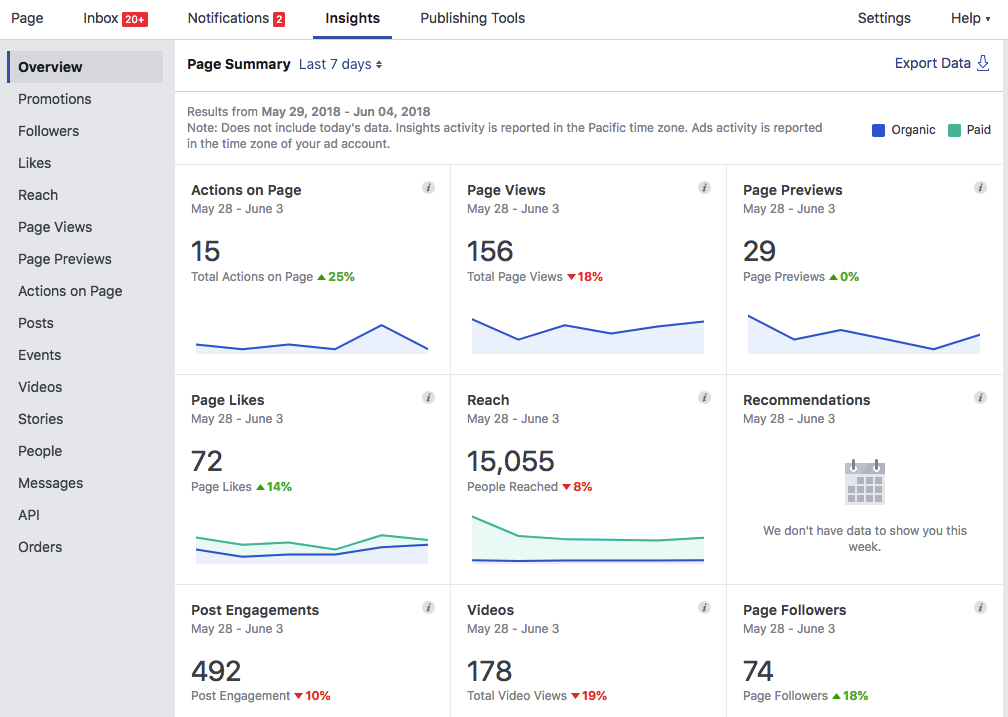Open the Inbox tab
This screenshot has width=1008, height=717.
pos(114,18)
